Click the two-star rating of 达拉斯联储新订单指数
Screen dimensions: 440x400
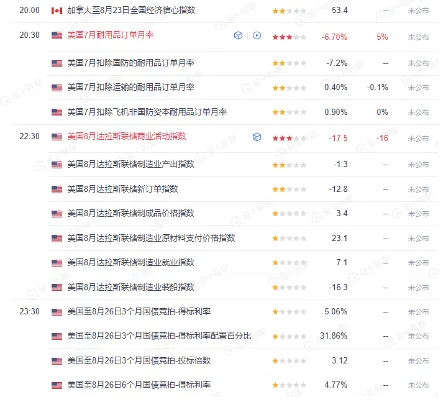(x=289, y=189)
